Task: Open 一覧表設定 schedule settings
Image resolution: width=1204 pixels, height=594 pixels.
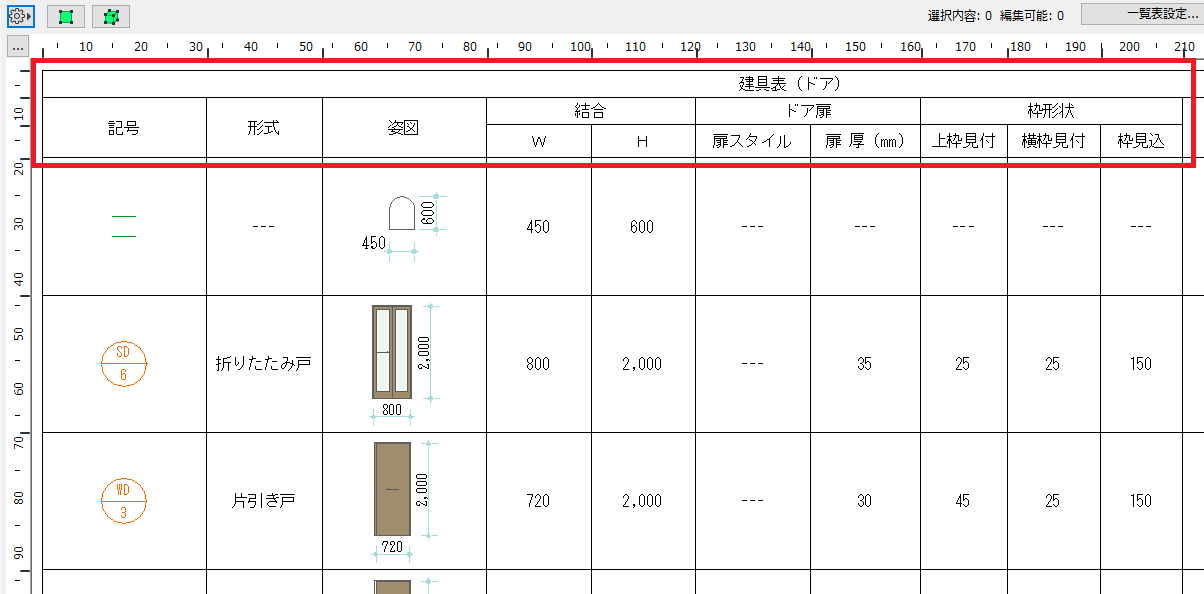Action: pyautogui.click(x=1142, y=14)
